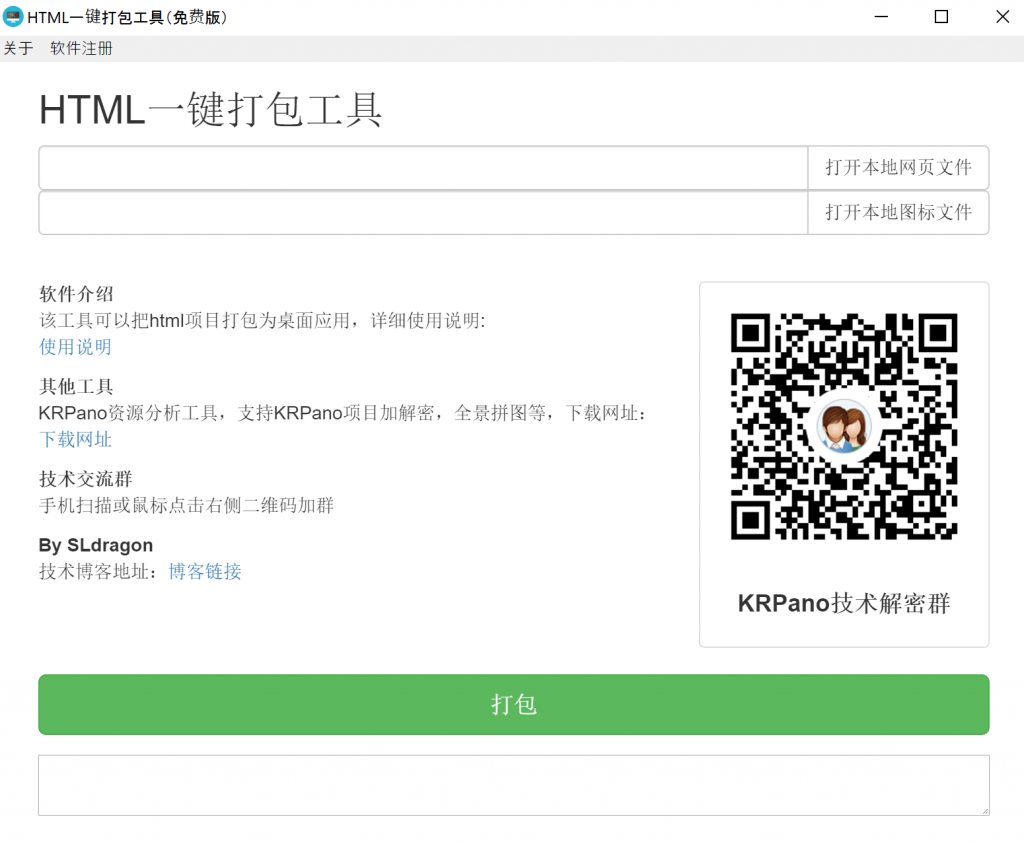The image size is (1024, 844).
Task: Open the 关于 menu
Action: [18, 48]
